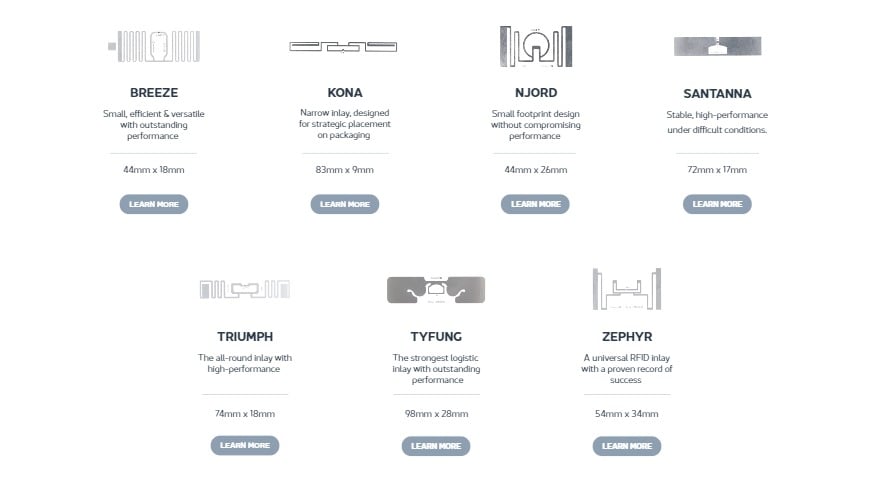
Task: Open the Triumph inlay antenna image
Action: [245, 289]
